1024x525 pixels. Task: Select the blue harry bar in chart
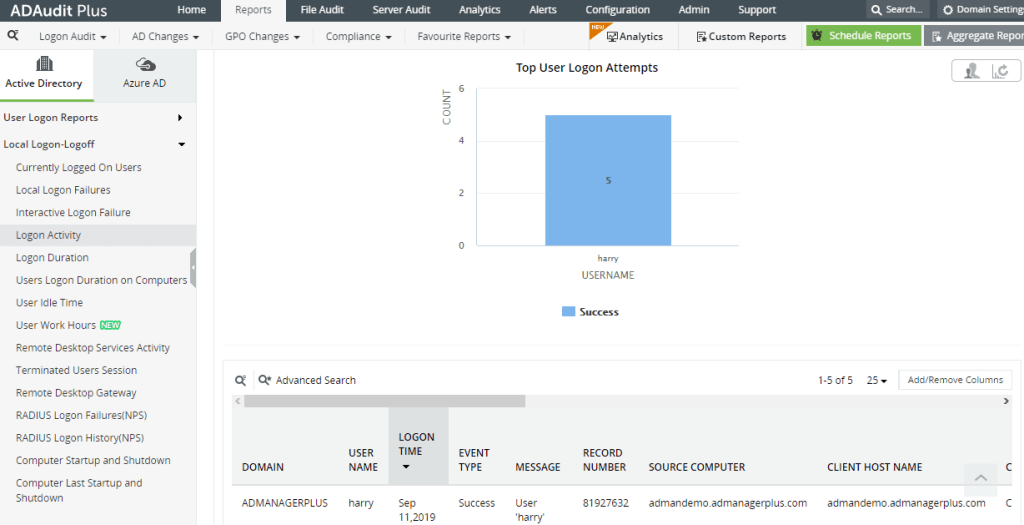pos(607,180)
